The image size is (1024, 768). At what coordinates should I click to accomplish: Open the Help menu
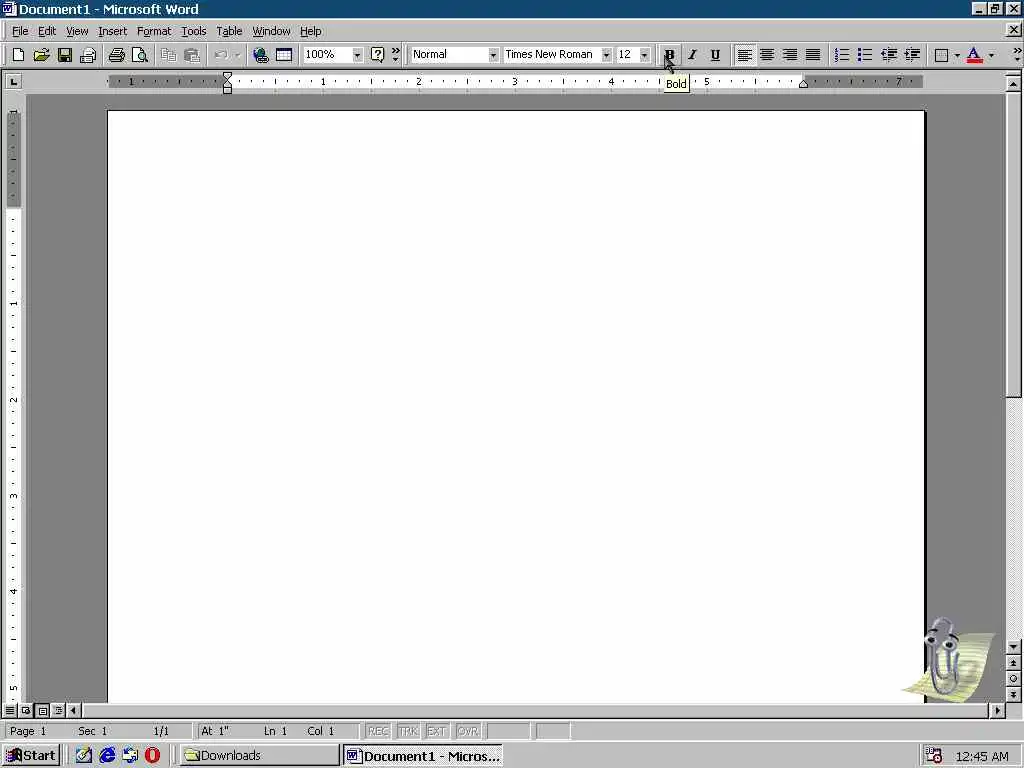pos(310,31)
